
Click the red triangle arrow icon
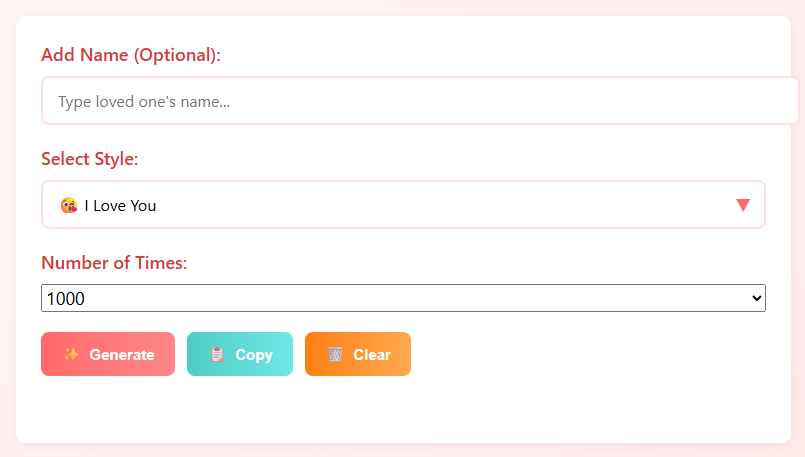[743, 205]
